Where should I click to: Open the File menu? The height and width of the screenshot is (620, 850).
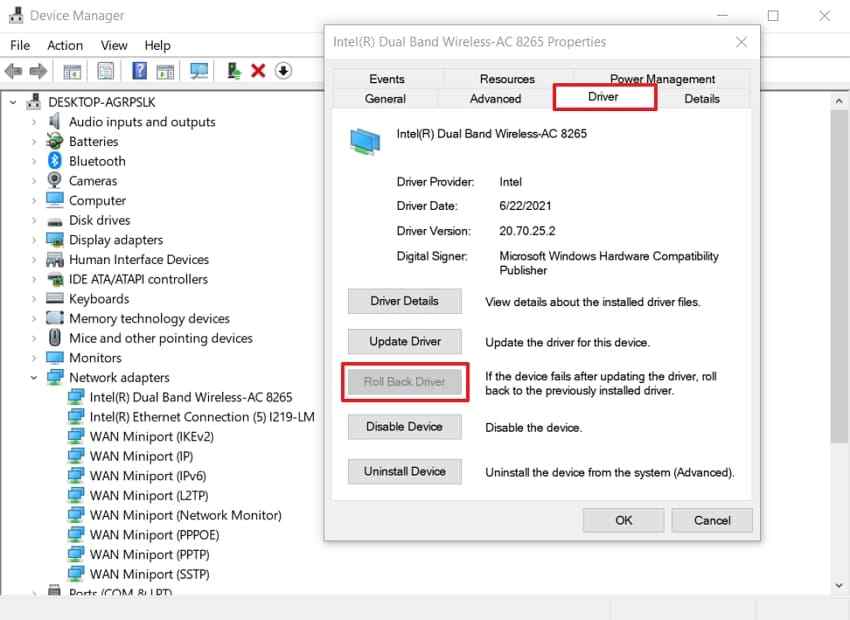(20, 45)
